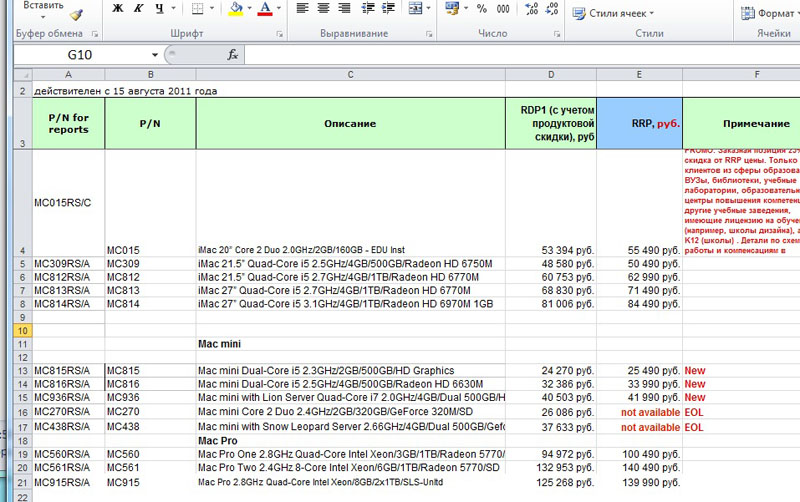Open the underline style dropdown arrow
Screen dimensions: 800x502
tap(173, 8)
